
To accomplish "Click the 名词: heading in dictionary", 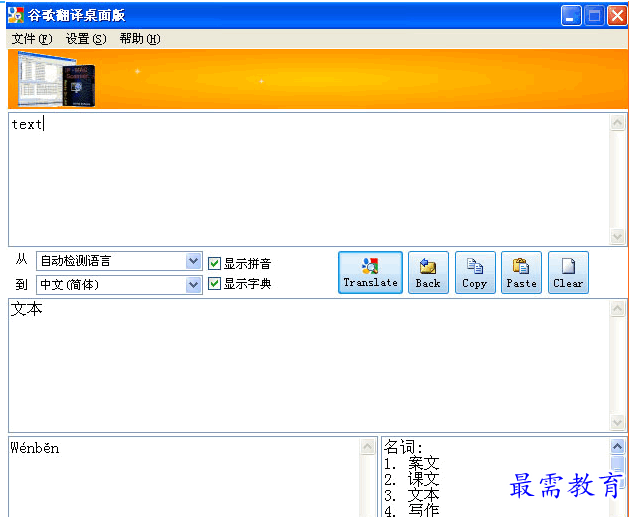I will click(x=403, y=447).
